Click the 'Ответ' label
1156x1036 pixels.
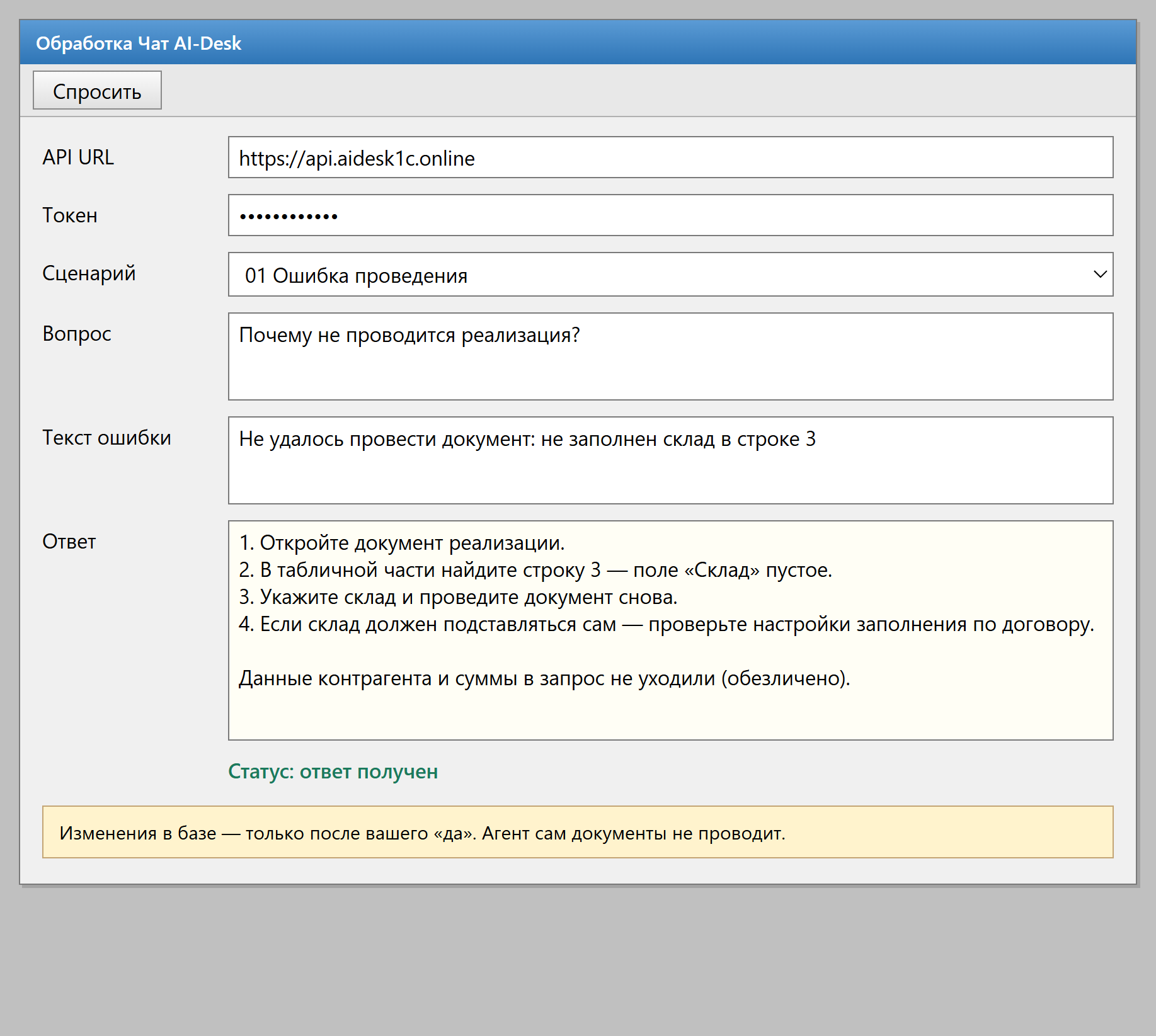point(69,542)
